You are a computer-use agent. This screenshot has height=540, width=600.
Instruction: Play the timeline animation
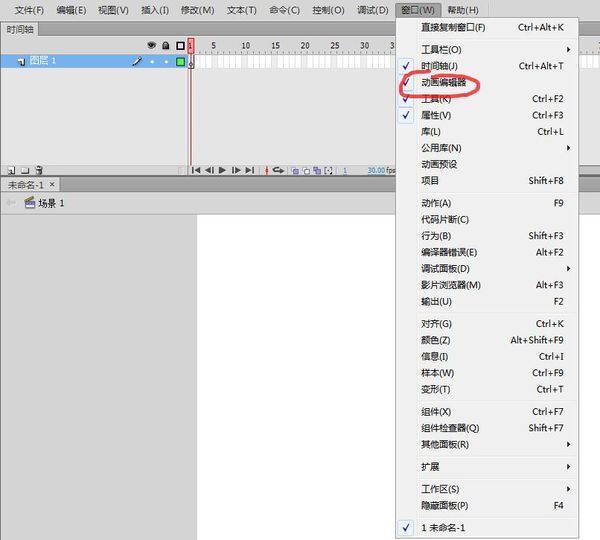pos(222,170)
